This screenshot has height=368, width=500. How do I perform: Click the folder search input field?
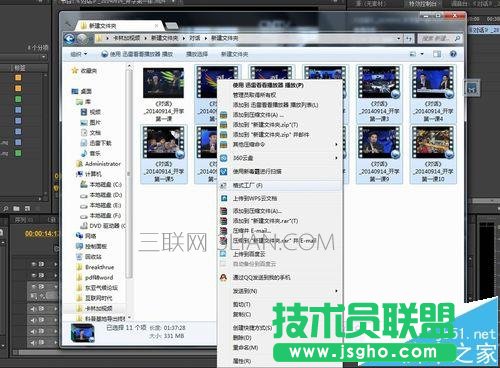click(440, 39)
